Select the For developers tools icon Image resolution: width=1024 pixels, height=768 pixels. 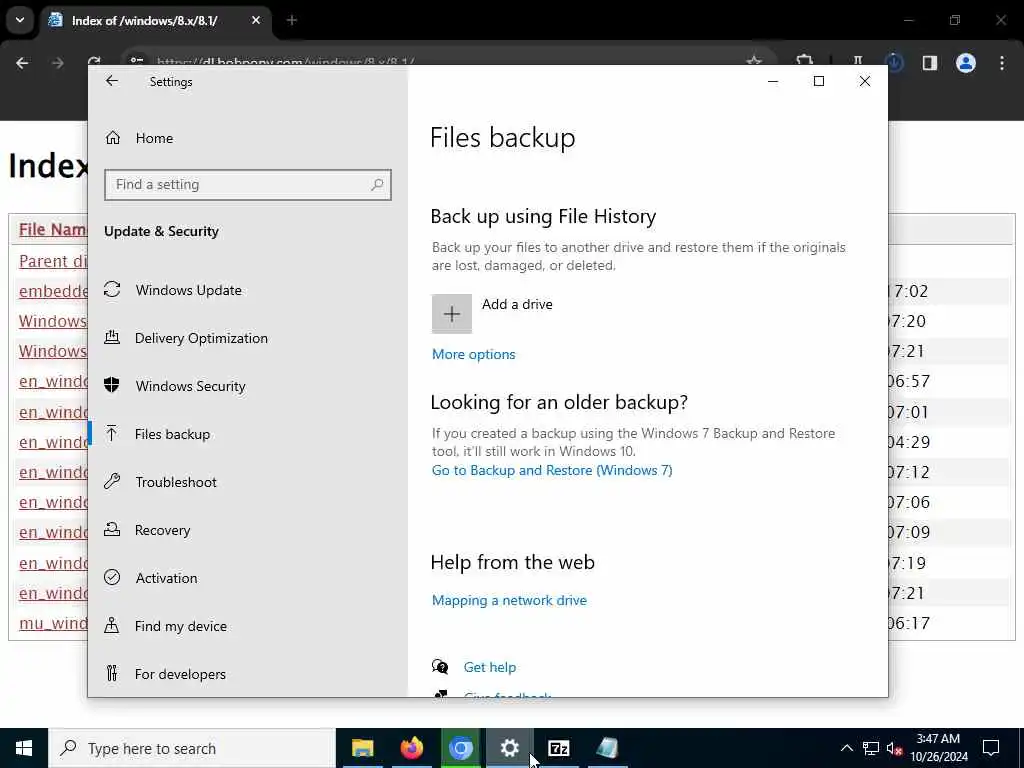click(x=112, y=673)
